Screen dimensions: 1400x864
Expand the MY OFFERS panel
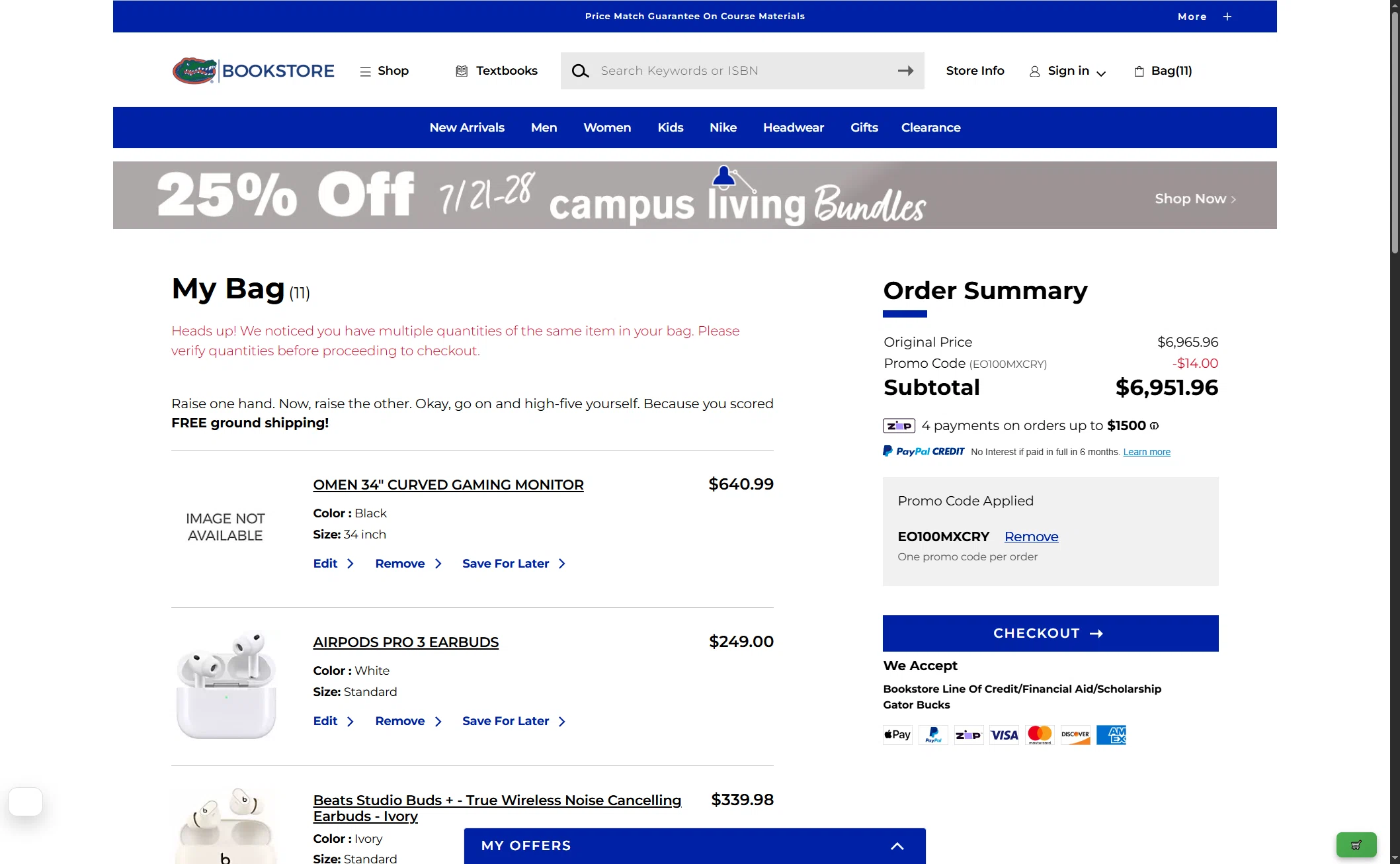(695, 845)
